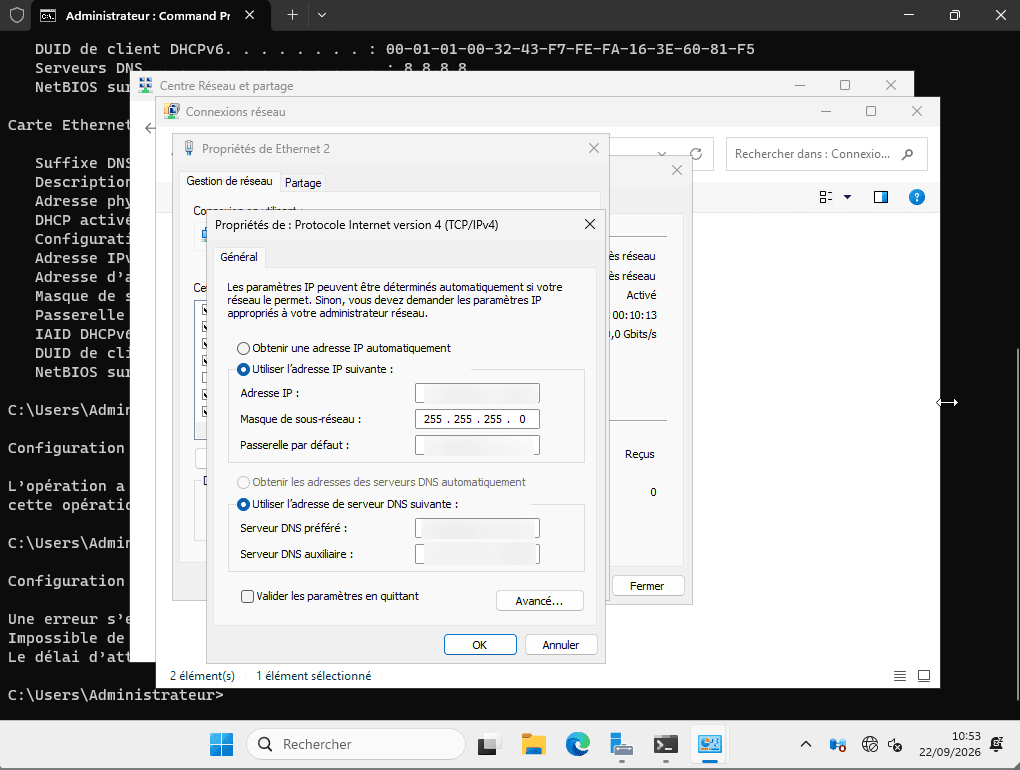The height and width of the screenshot is (770, 1020).
Task: Click the Centre Réseau et partage title icon
Action: tap(146, 85)
